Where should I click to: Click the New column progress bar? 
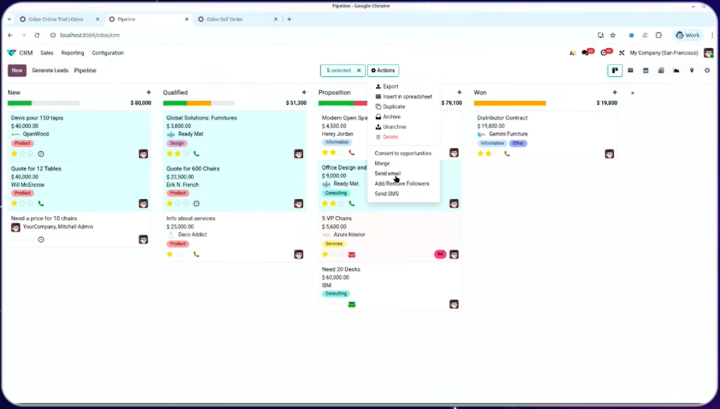[x=44, y=103]
